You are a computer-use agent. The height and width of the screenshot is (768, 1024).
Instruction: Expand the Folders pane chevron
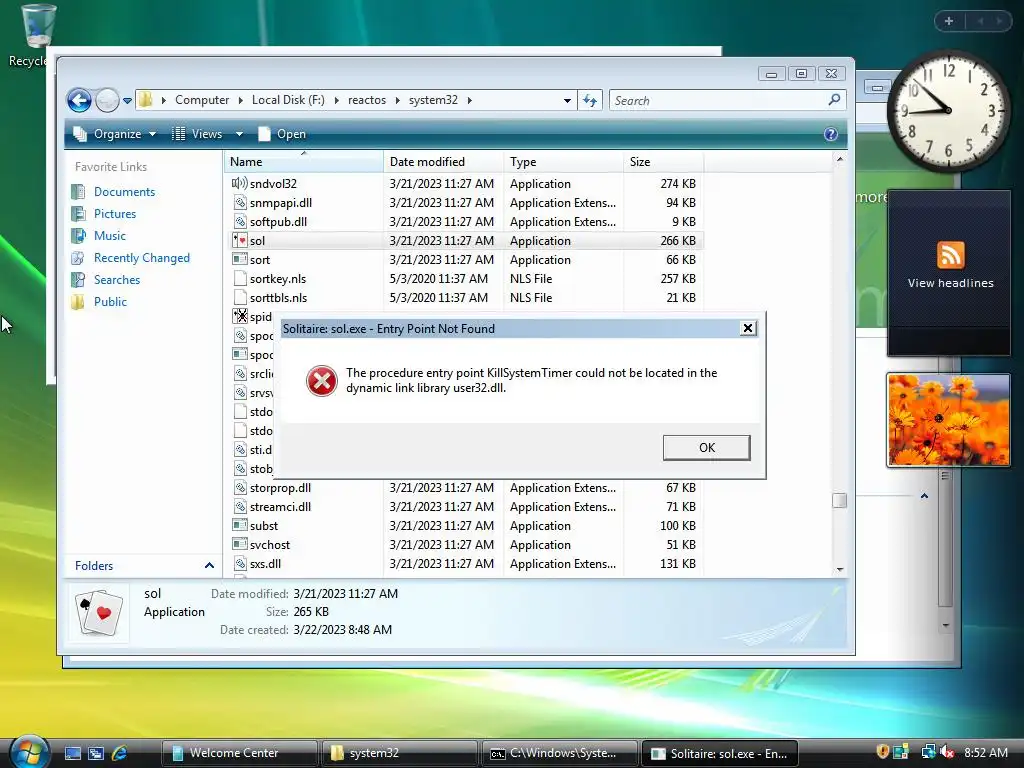pyautogui.click(x=209, y=566)
